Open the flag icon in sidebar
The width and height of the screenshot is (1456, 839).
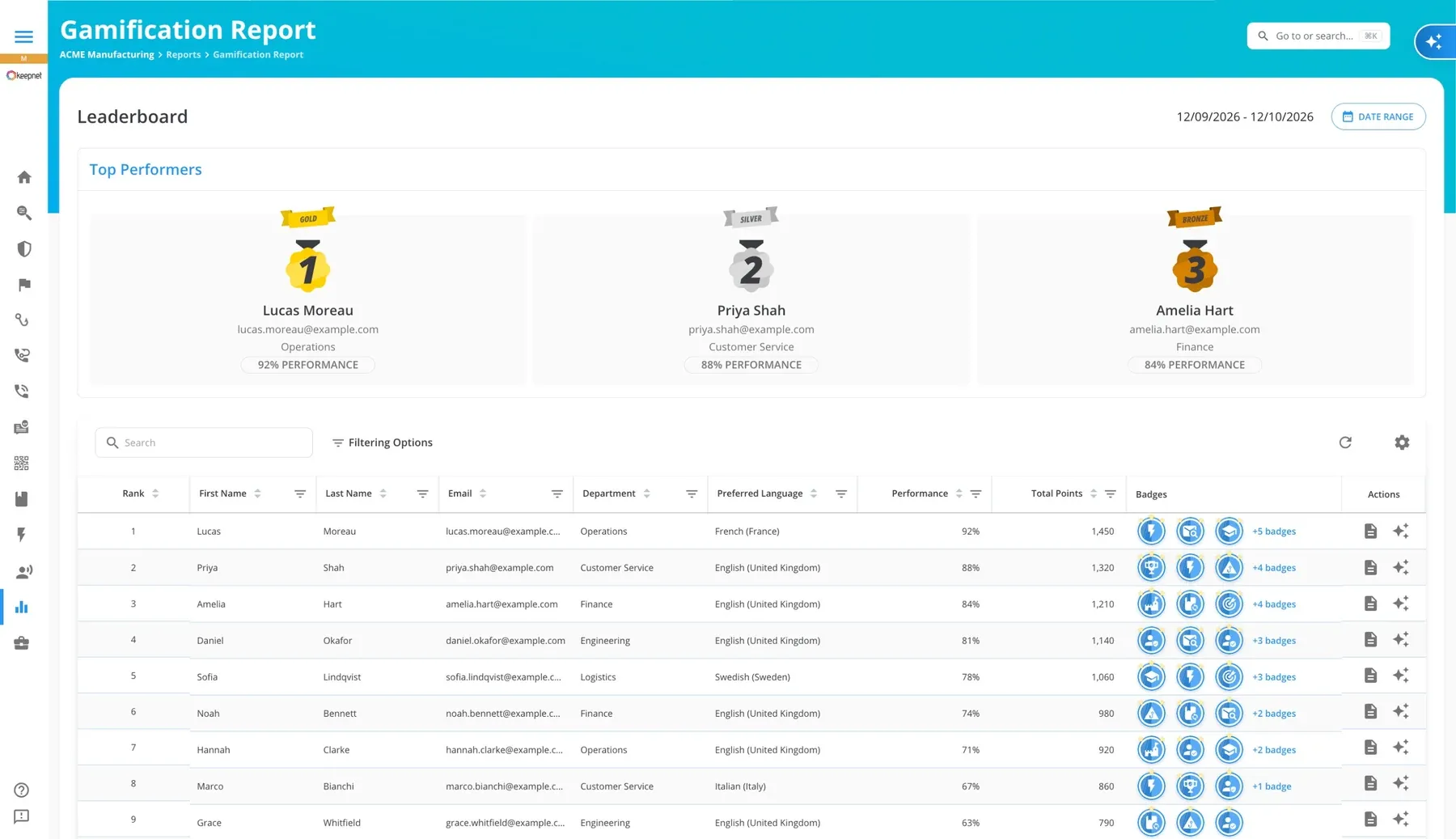(x=24, y=285)
